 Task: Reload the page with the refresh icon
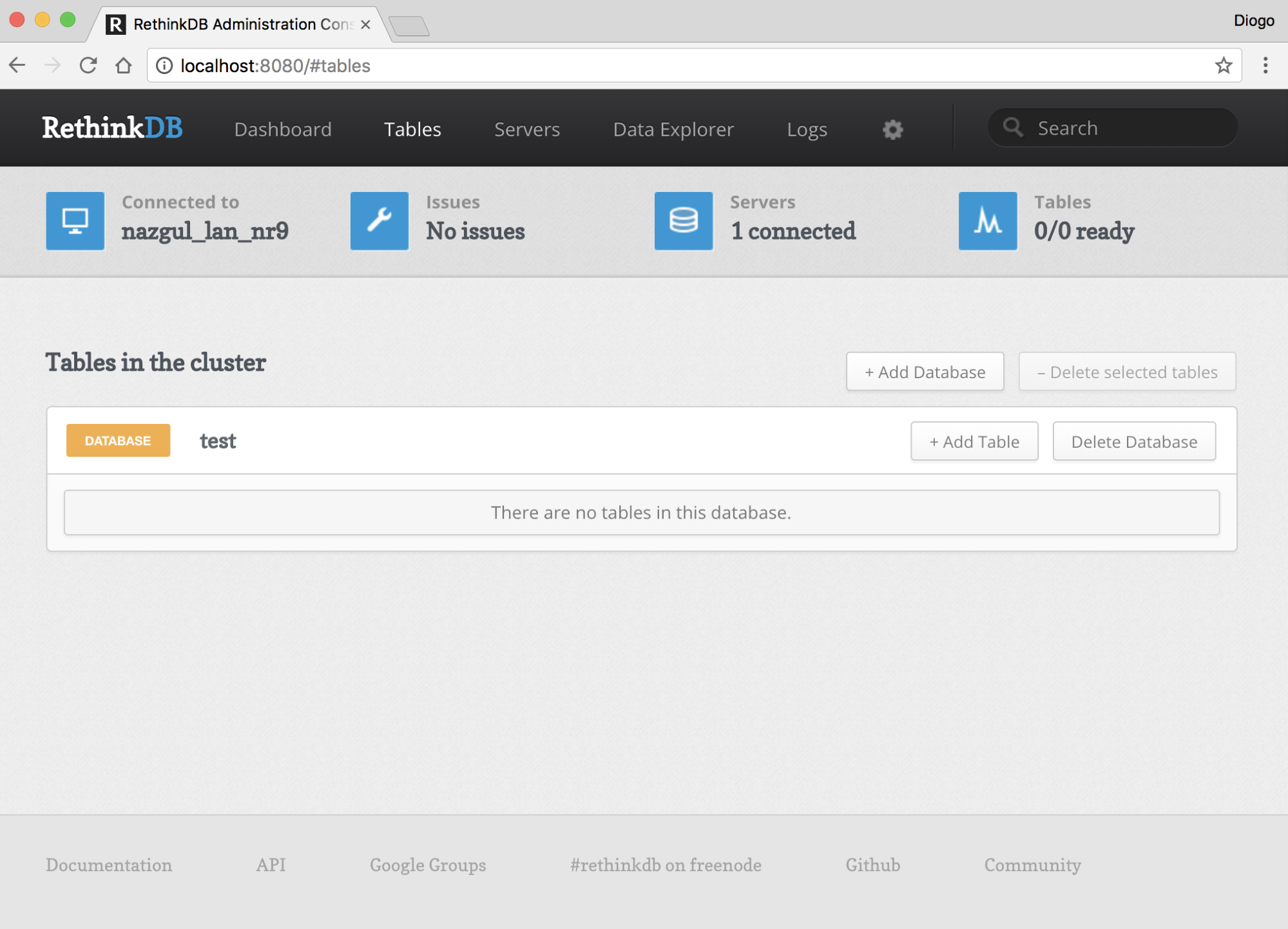click(88, 66)
